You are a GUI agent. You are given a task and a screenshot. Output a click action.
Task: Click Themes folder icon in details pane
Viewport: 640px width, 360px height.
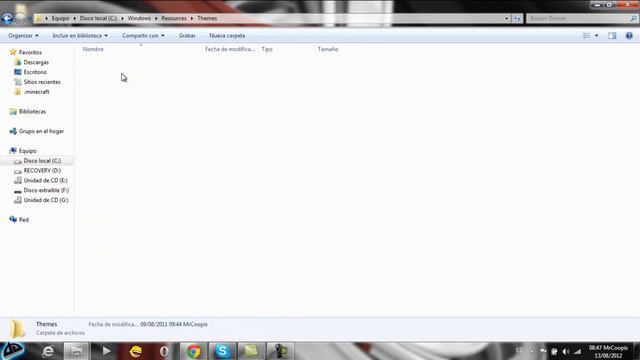[x=17, y=329]
